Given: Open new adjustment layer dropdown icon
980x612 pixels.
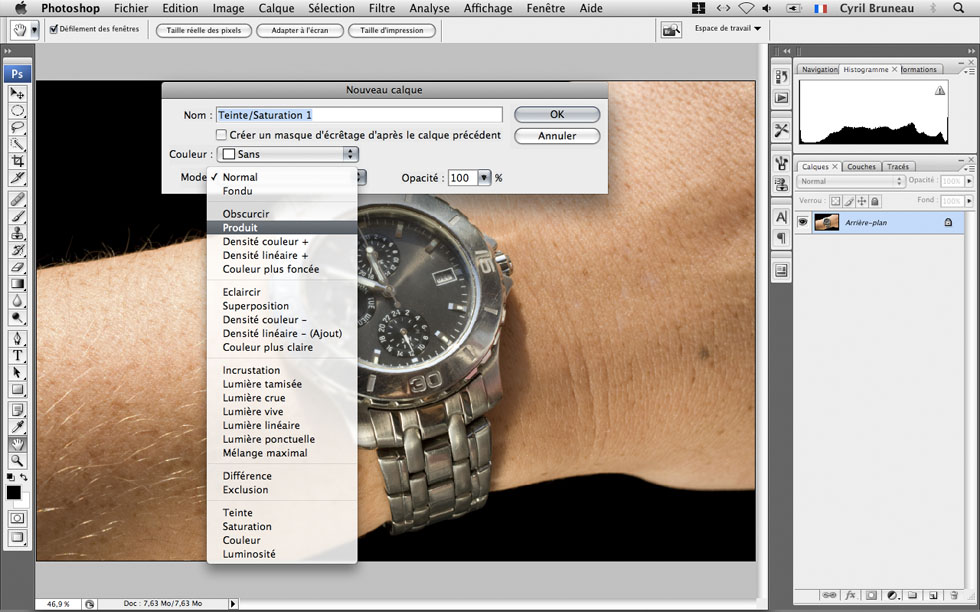Looking at the screenshot, I should click(x=892, y=596).
